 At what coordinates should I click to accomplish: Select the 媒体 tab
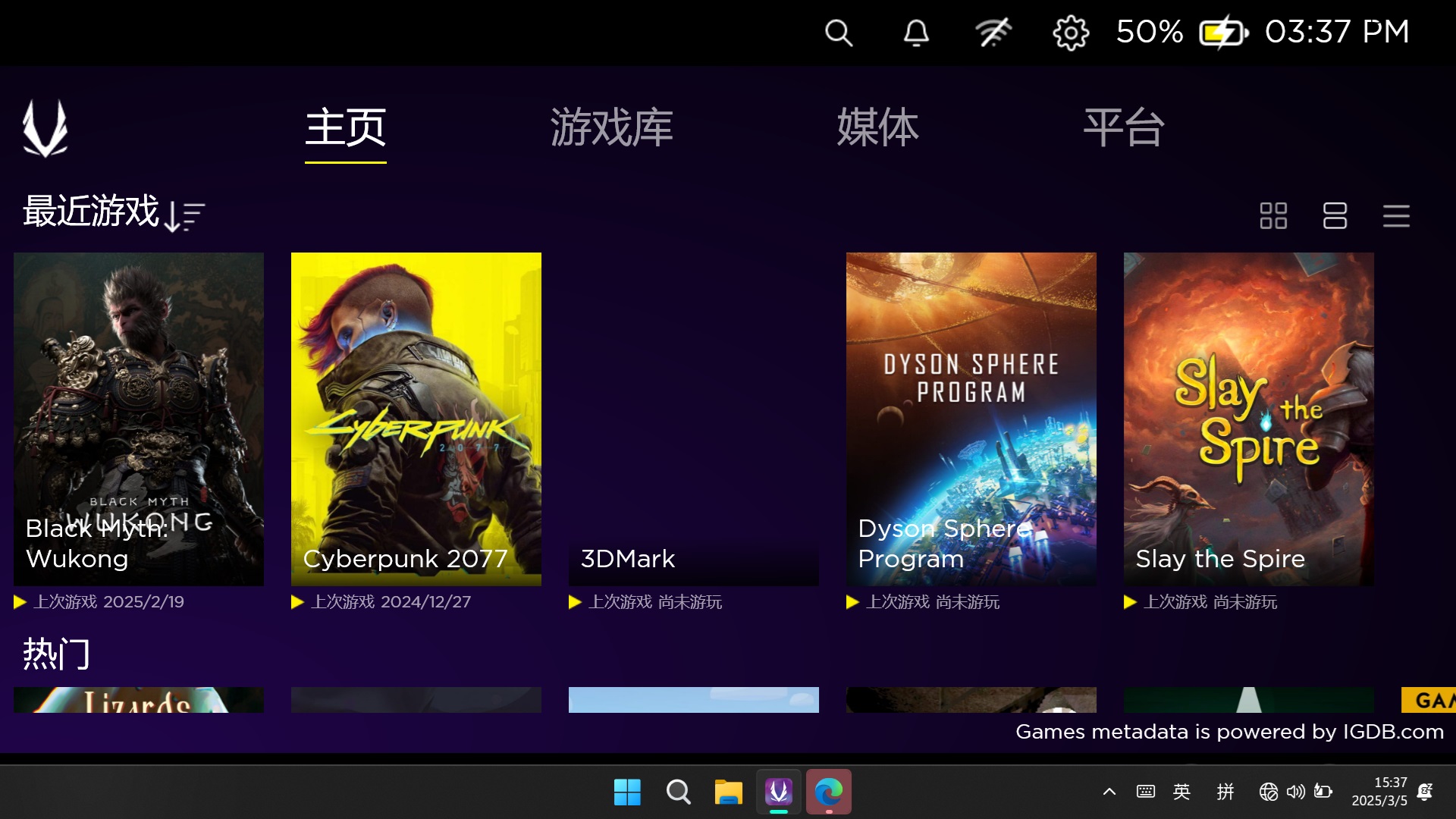[x=878, y=128]
